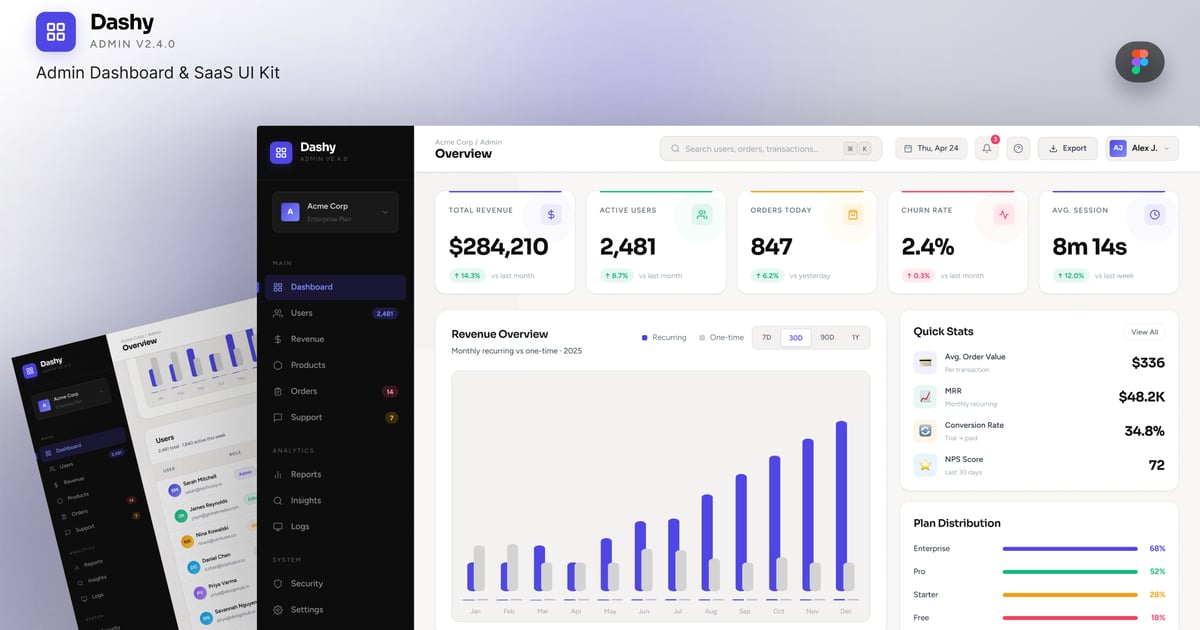Image resolution: width=1200 pixels, height=630 pixels.
Task: Click the Settings gear icon in the sidebar
Action: tap(278, 609)
